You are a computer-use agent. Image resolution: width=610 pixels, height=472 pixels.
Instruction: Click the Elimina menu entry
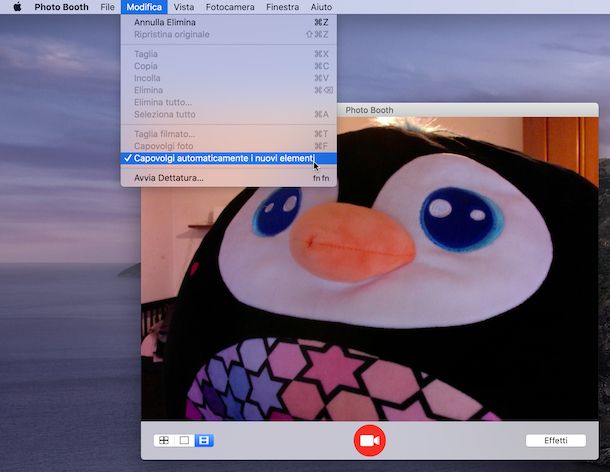pyautogui.click(x=229, y=90)
